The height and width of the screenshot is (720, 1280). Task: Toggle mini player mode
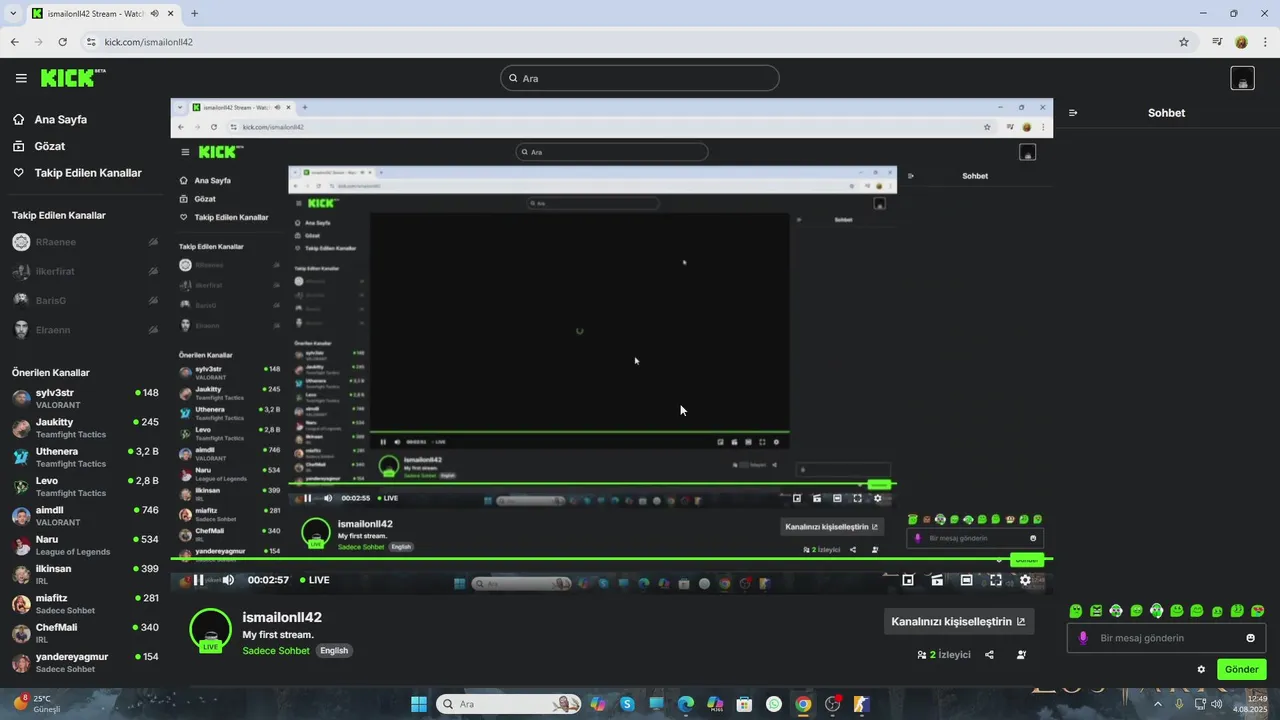tap(908, 580)
